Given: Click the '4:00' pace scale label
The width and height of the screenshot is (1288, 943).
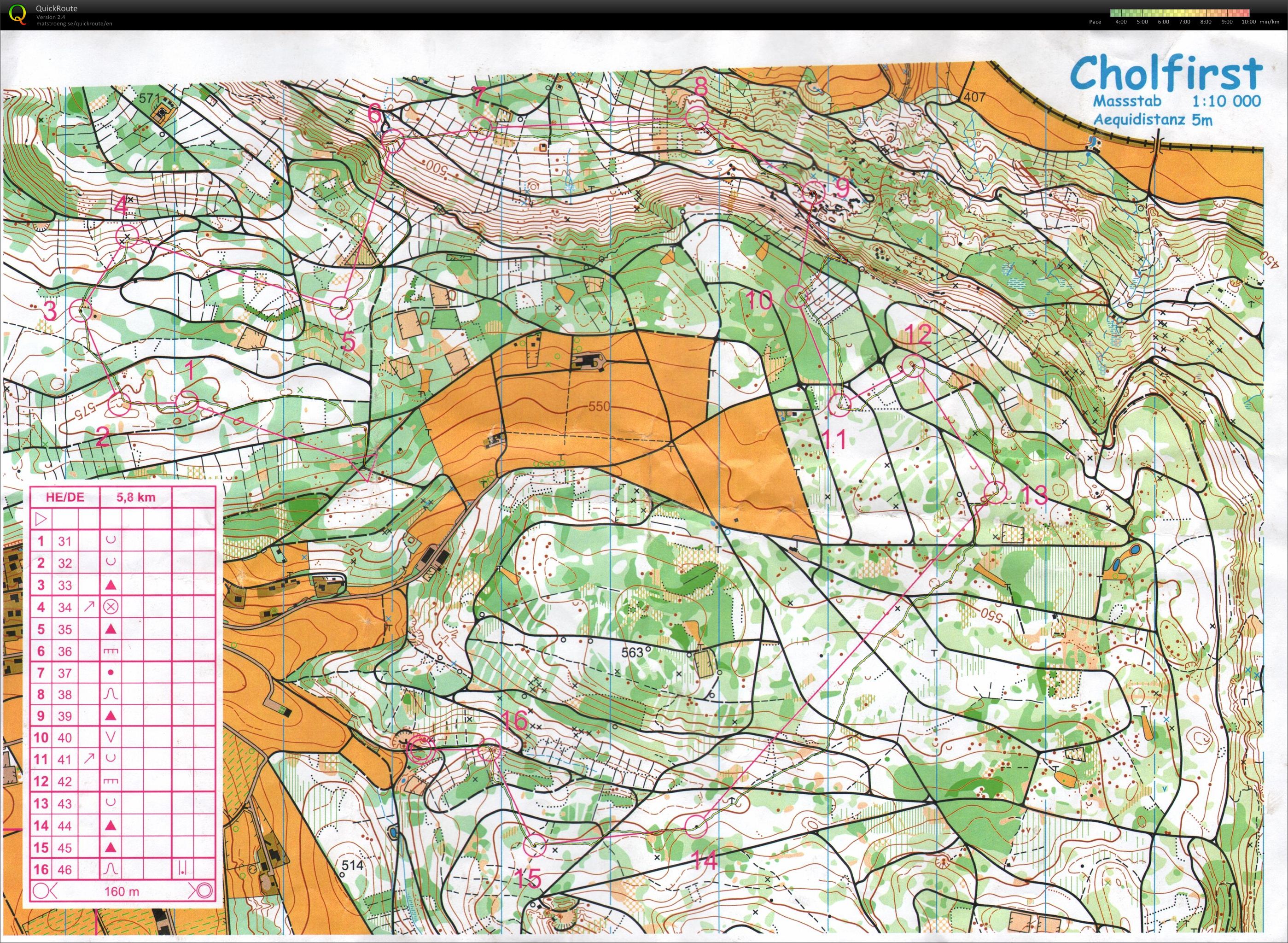Looking at the screenshot, I should [x=1121, y=22].
